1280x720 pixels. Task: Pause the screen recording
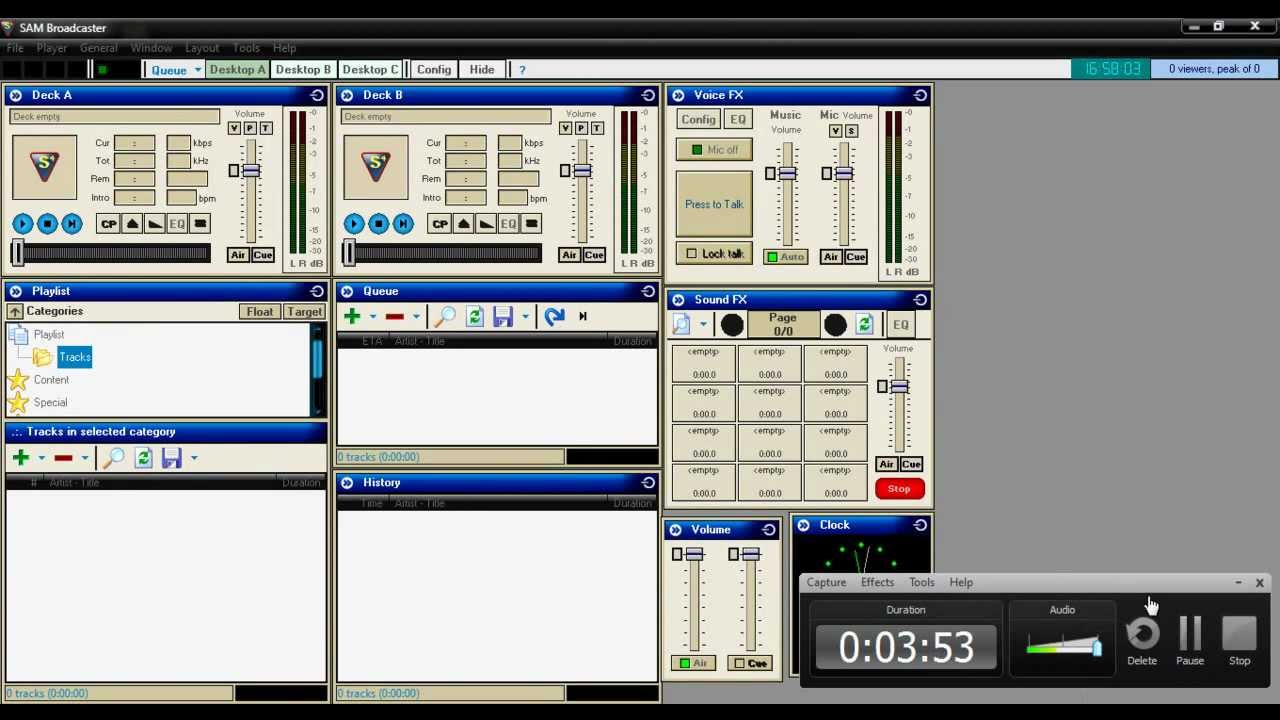click(1190, 640)
